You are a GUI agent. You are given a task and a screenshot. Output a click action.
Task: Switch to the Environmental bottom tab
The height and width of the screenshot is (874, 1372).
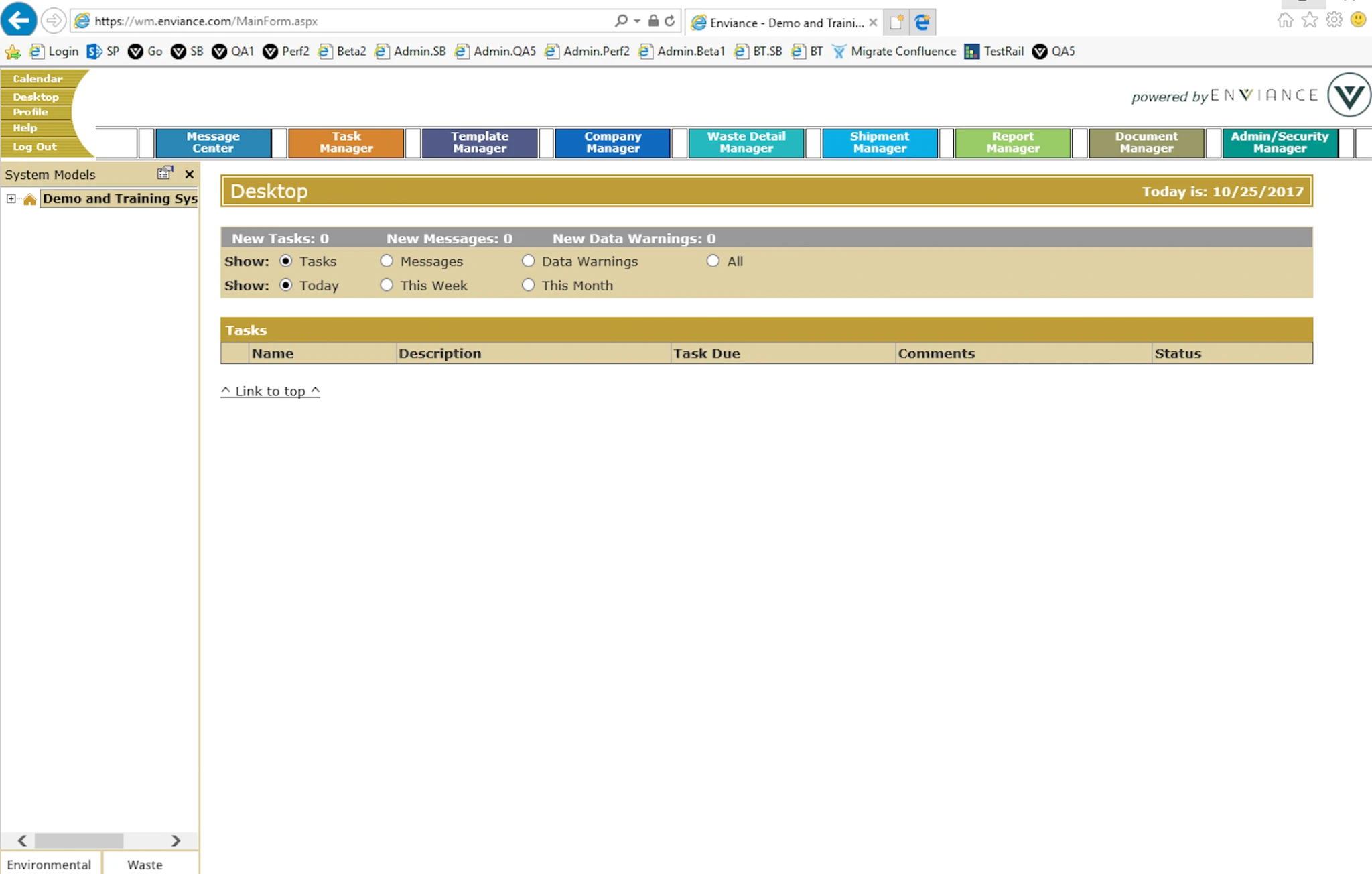[50, 863]
